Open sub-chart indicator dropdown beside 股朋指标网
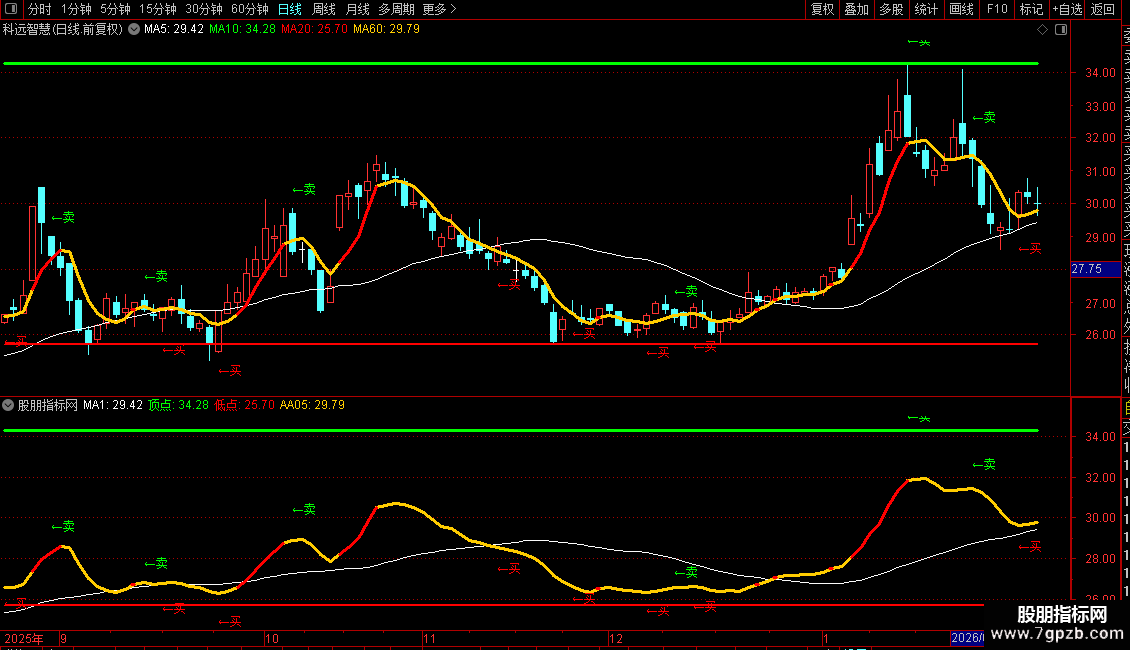 click(x=8, y=405)
